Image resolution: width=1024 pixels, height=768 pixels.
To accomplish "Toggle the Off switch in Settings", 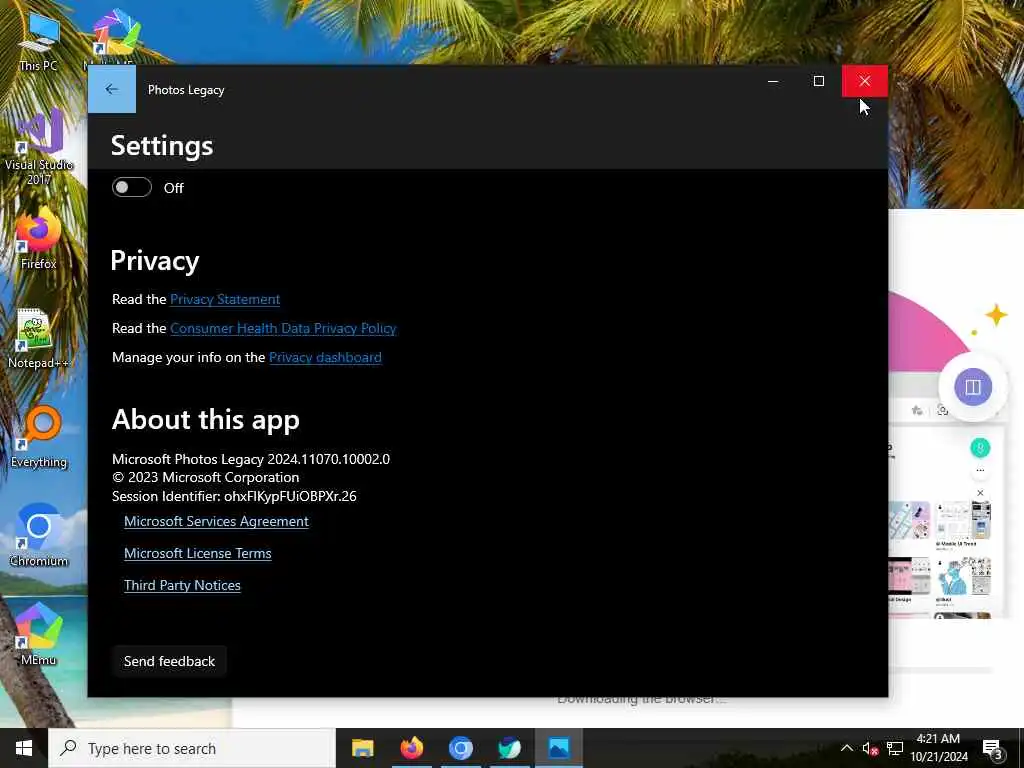I will (131, 187).
